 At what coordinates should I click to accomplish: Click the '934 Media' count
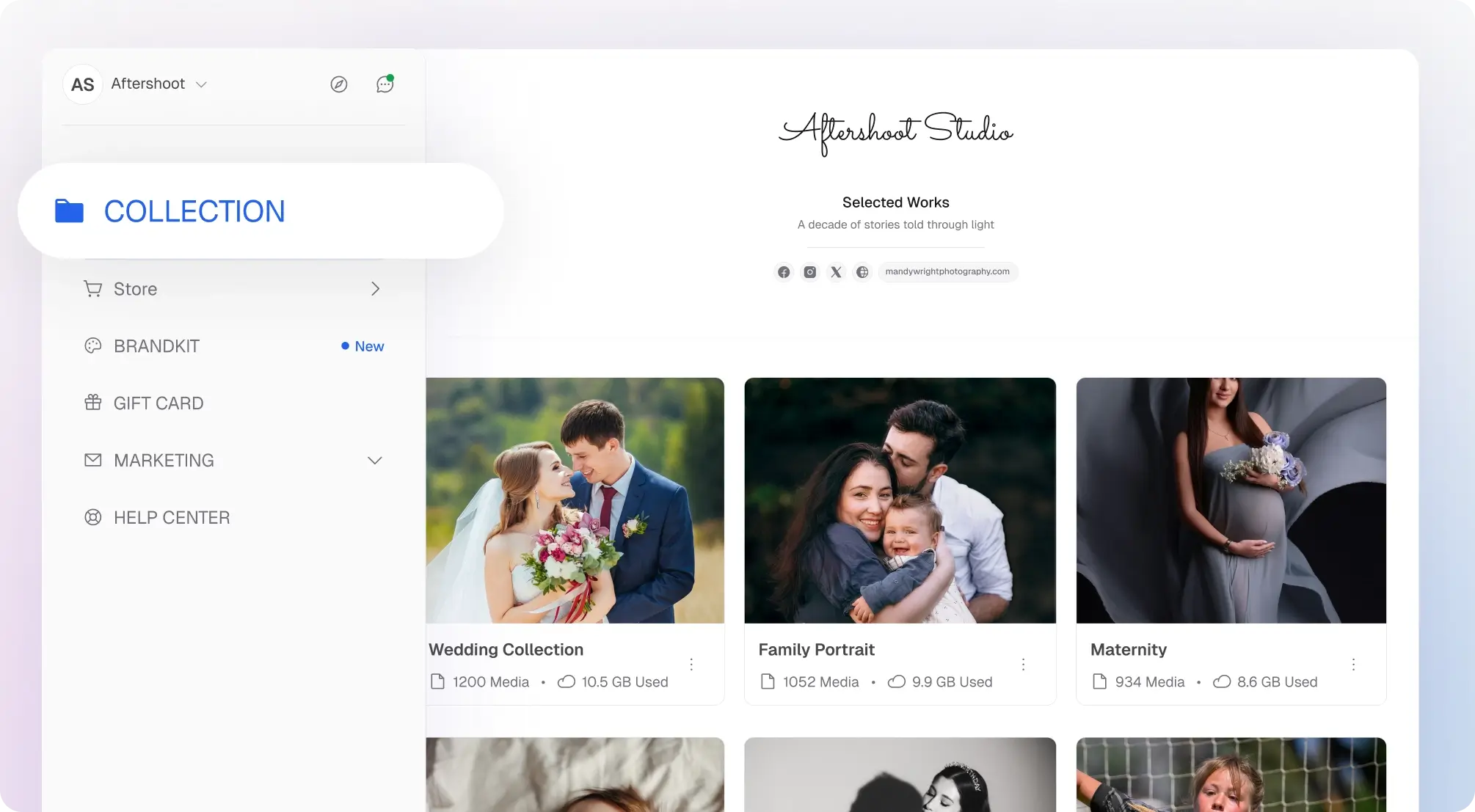[1149, 682]
